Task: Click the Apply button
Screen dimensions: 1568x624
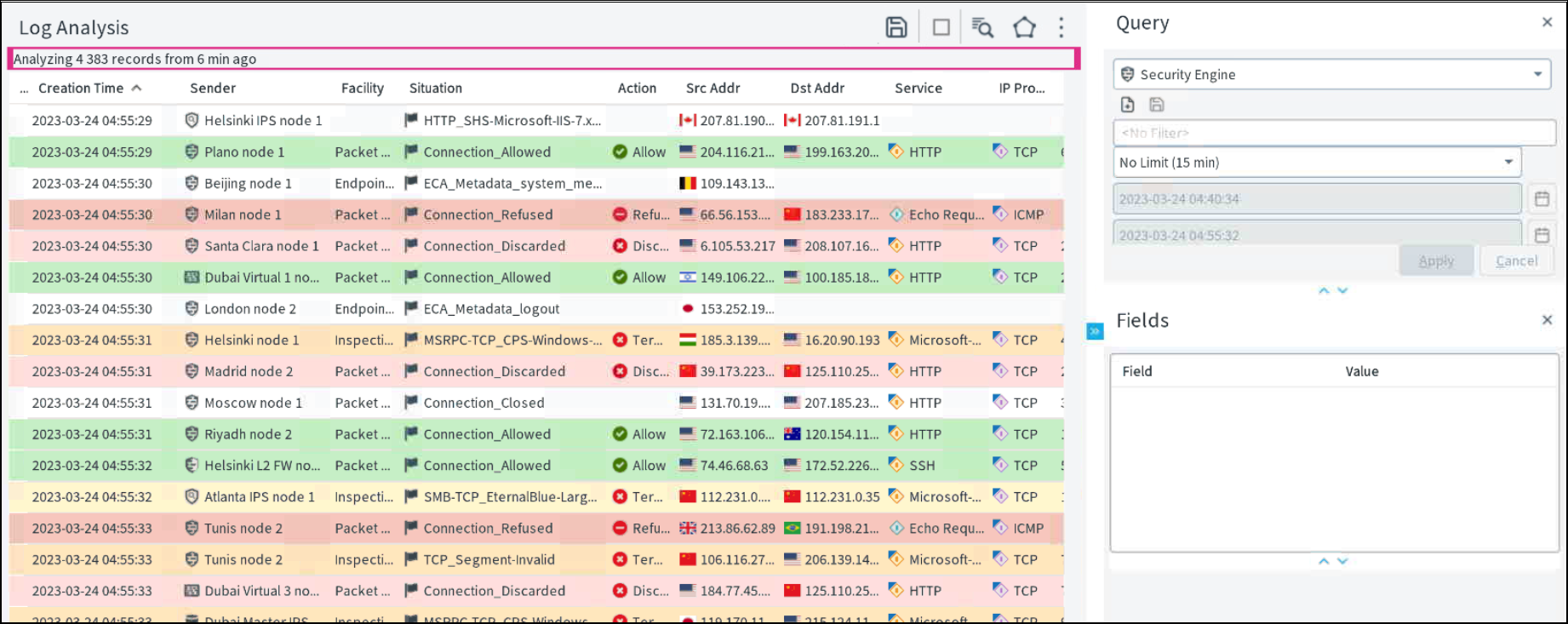Action: point(1436,260)
